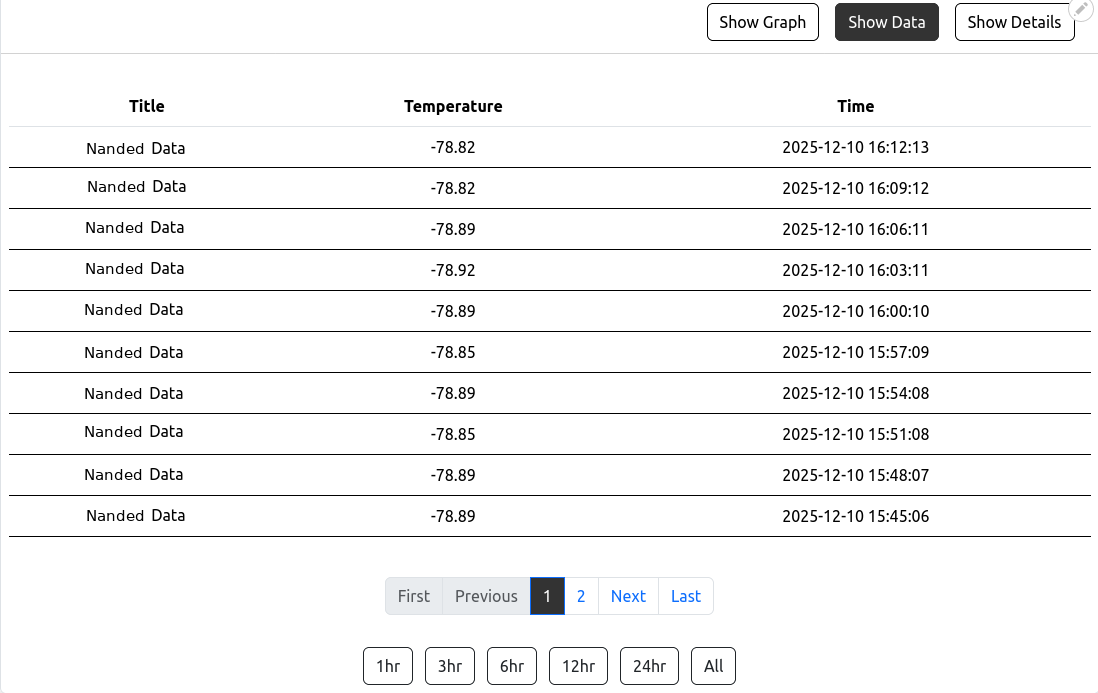
Task: Click the Next page link
Action: (628, 596)
